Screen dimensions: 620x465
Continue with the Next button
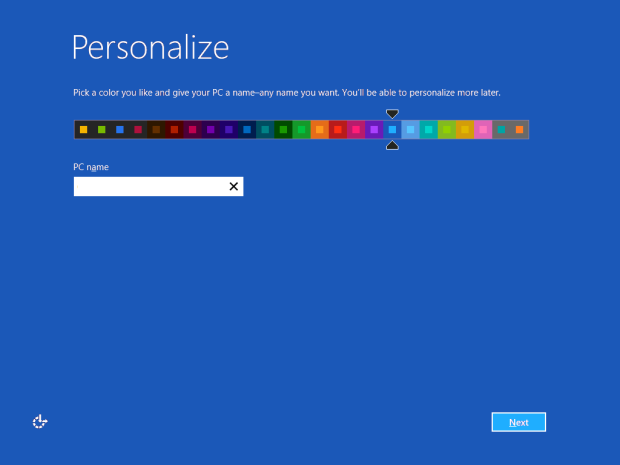(519, 422)
